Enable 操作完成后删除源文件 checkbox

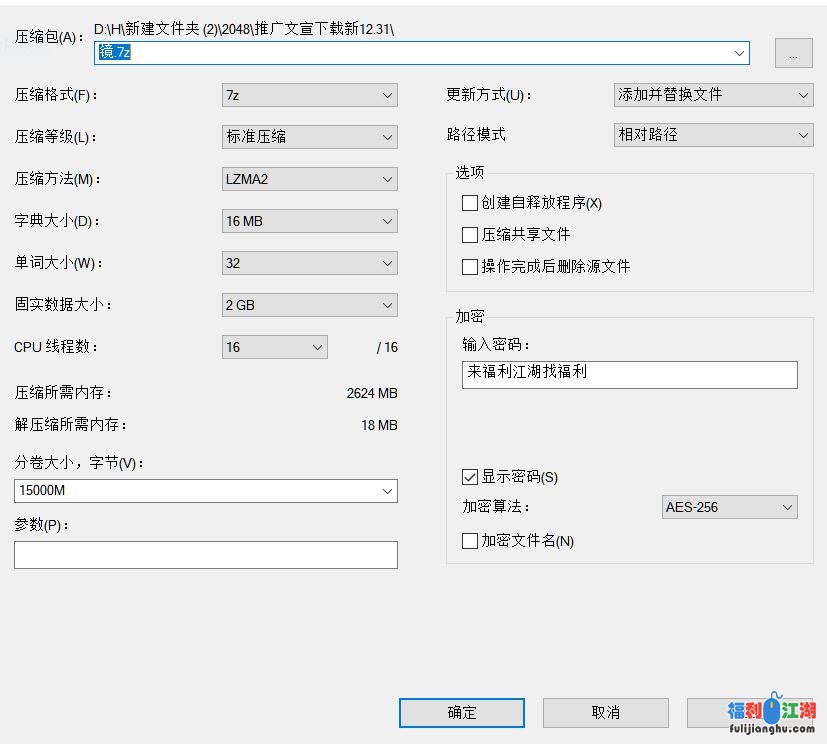point(470,267)
